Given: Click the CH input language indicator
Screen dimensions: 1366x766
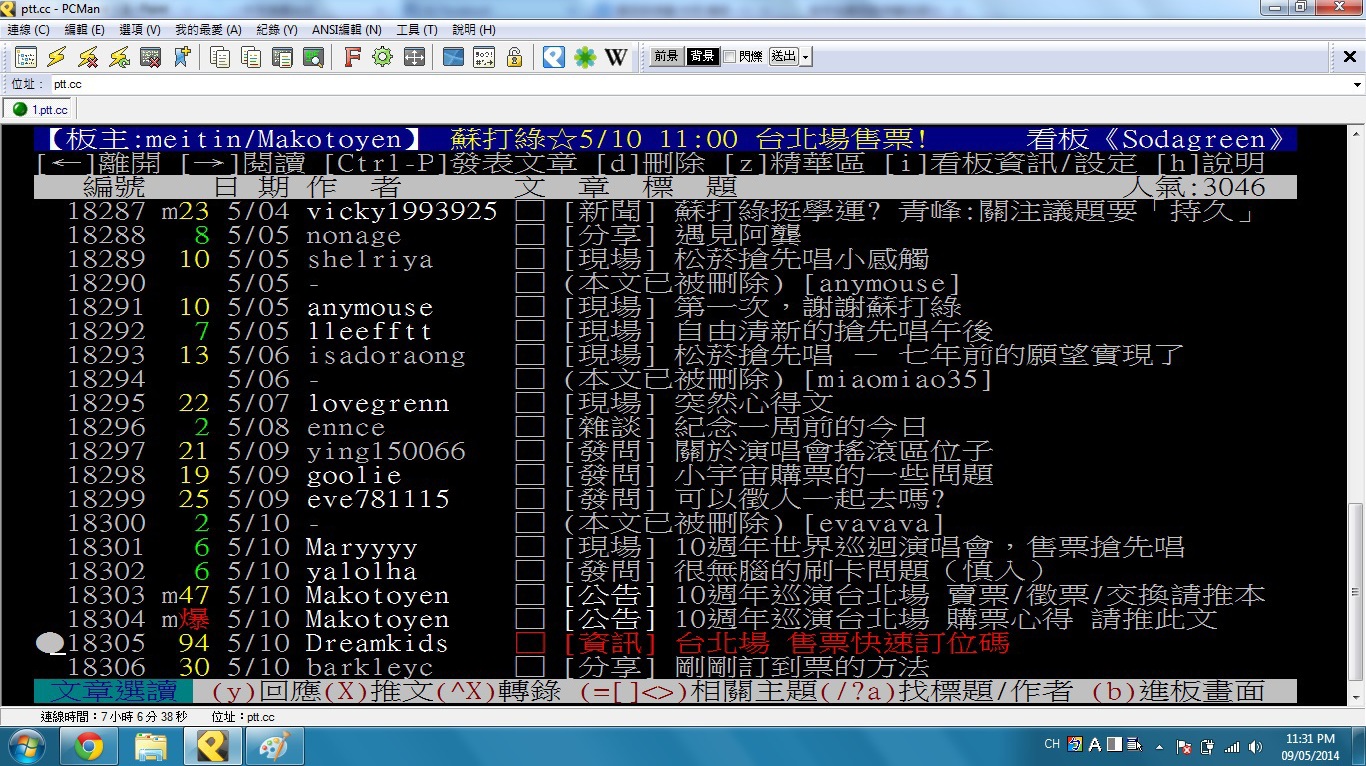Looking at the screenshot, I should point(1052,745).
